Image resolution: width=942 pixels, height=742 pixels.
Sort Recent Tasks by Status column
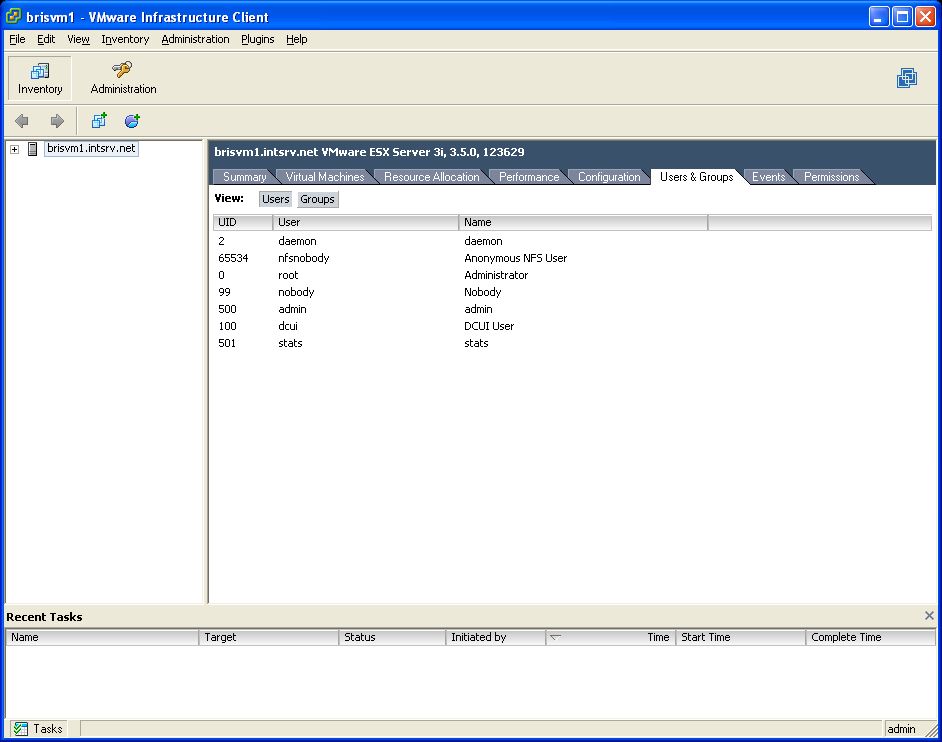coord(392,637)
